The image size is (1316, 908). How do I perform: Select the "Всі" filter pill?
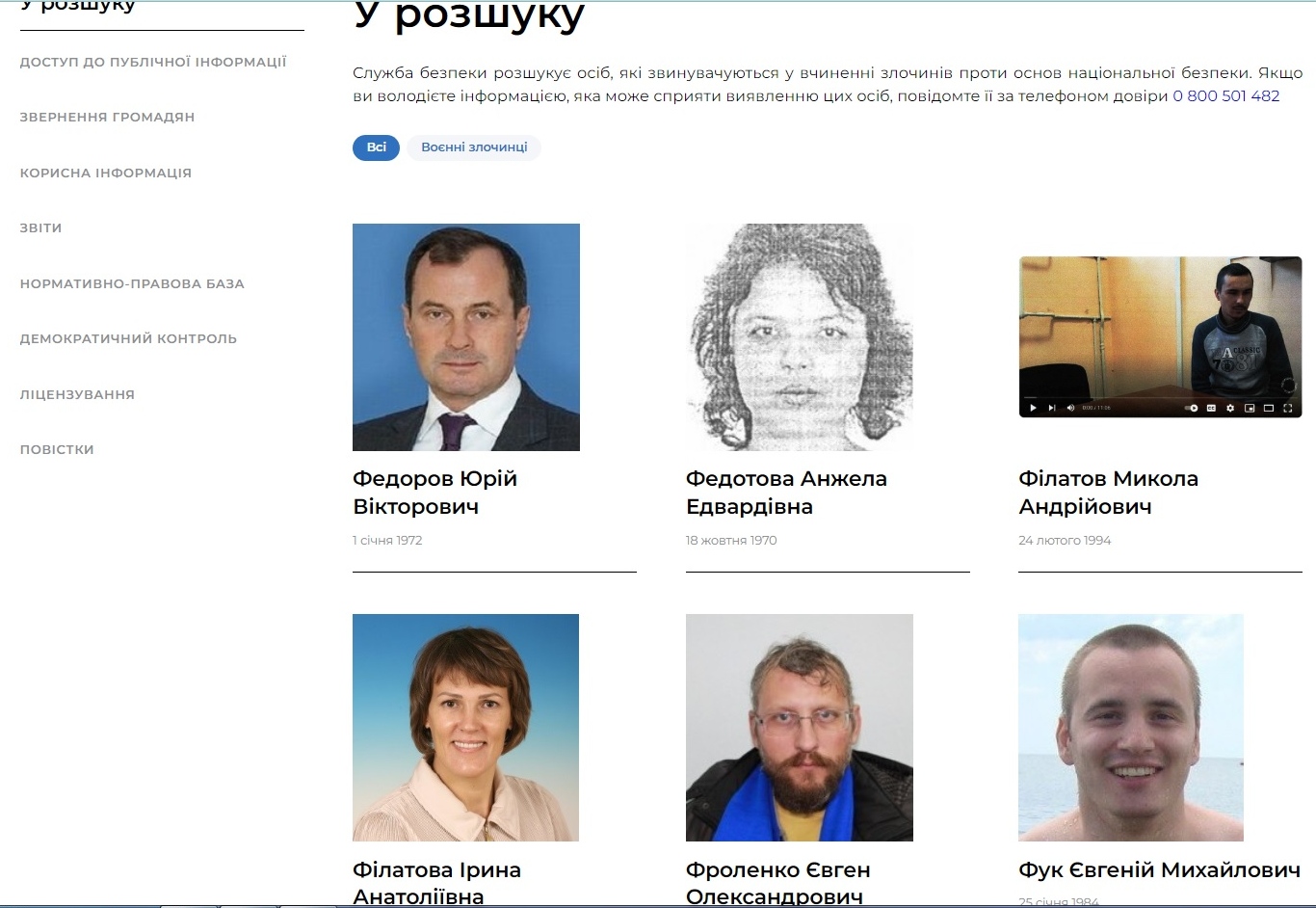pyautogui.click(x=376, y=147)
